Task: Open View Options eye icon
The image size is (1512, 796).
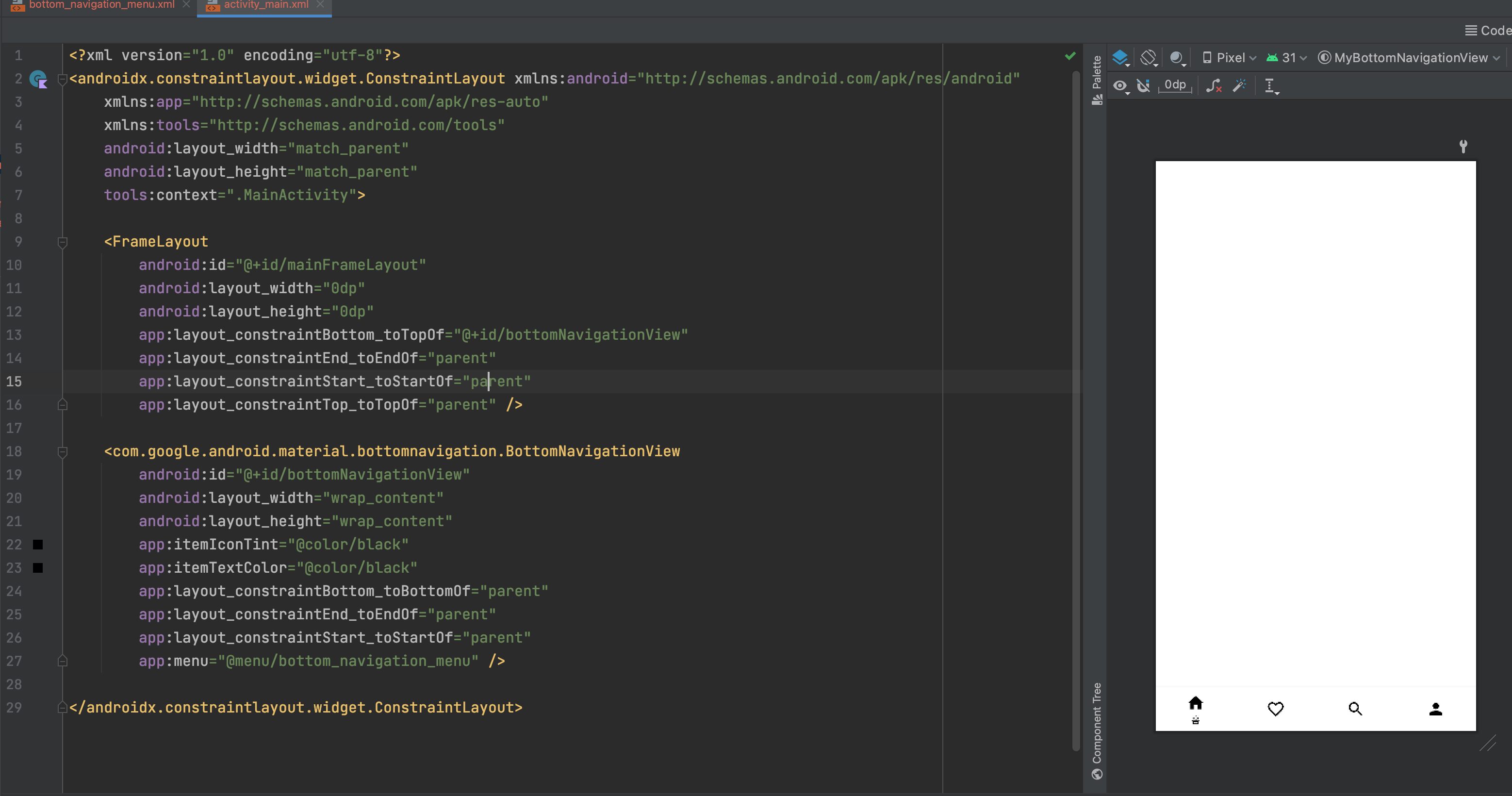Action: pos(1120,86)
